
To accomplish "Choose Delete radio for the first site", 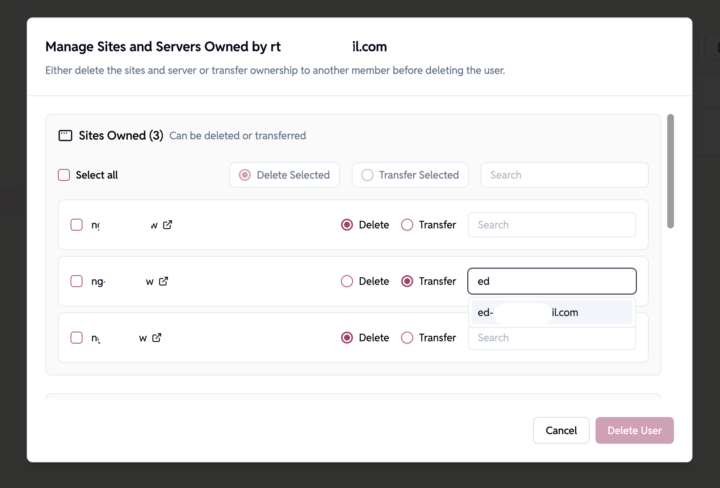I will coord(347,225).
